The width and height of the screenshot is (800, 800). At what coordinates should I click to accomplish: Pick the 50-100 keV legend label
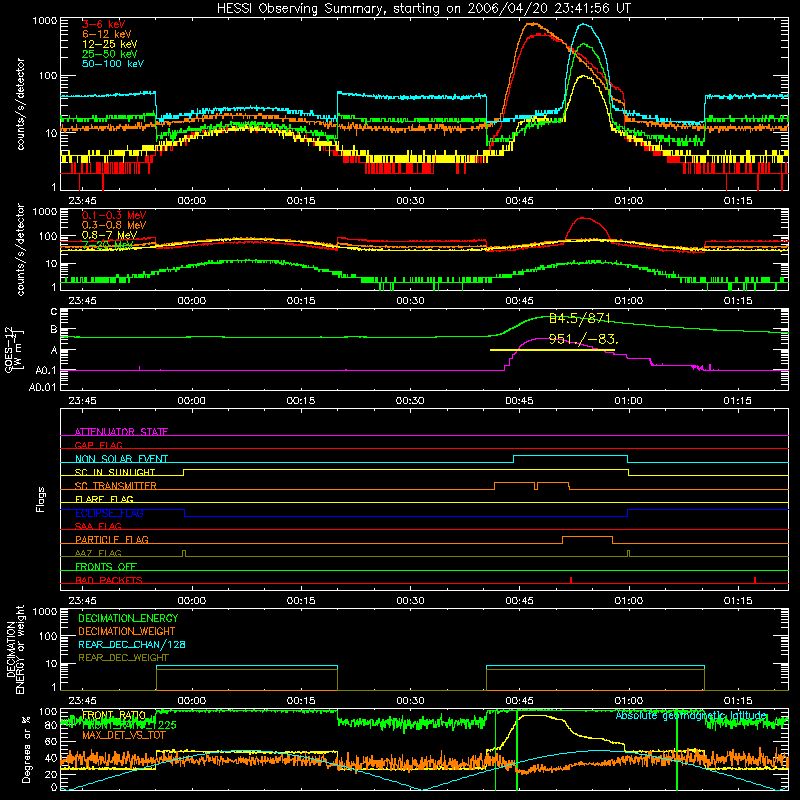113,64
